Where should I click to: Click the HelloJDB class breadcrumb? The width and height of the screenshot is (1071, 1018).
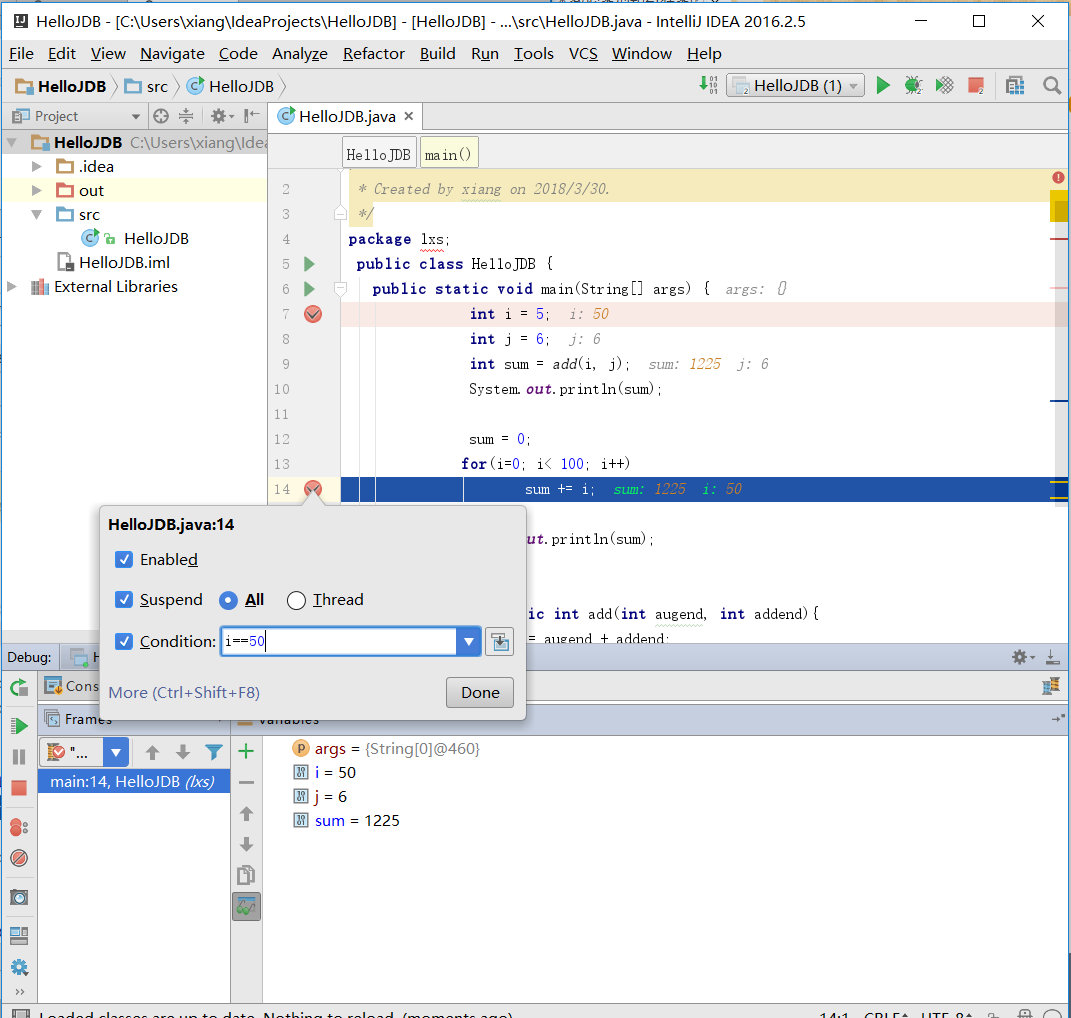tap(378, 154)
